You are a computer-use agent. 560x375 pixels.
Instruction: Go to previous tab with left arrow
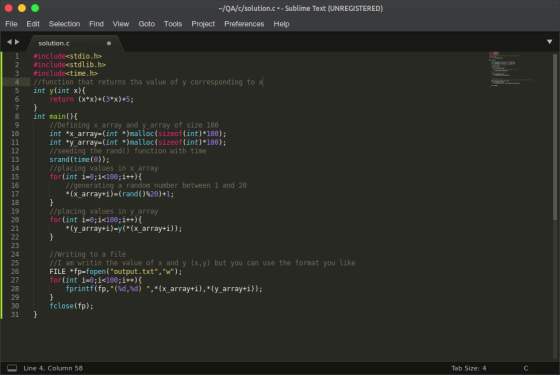click(9, 42)
